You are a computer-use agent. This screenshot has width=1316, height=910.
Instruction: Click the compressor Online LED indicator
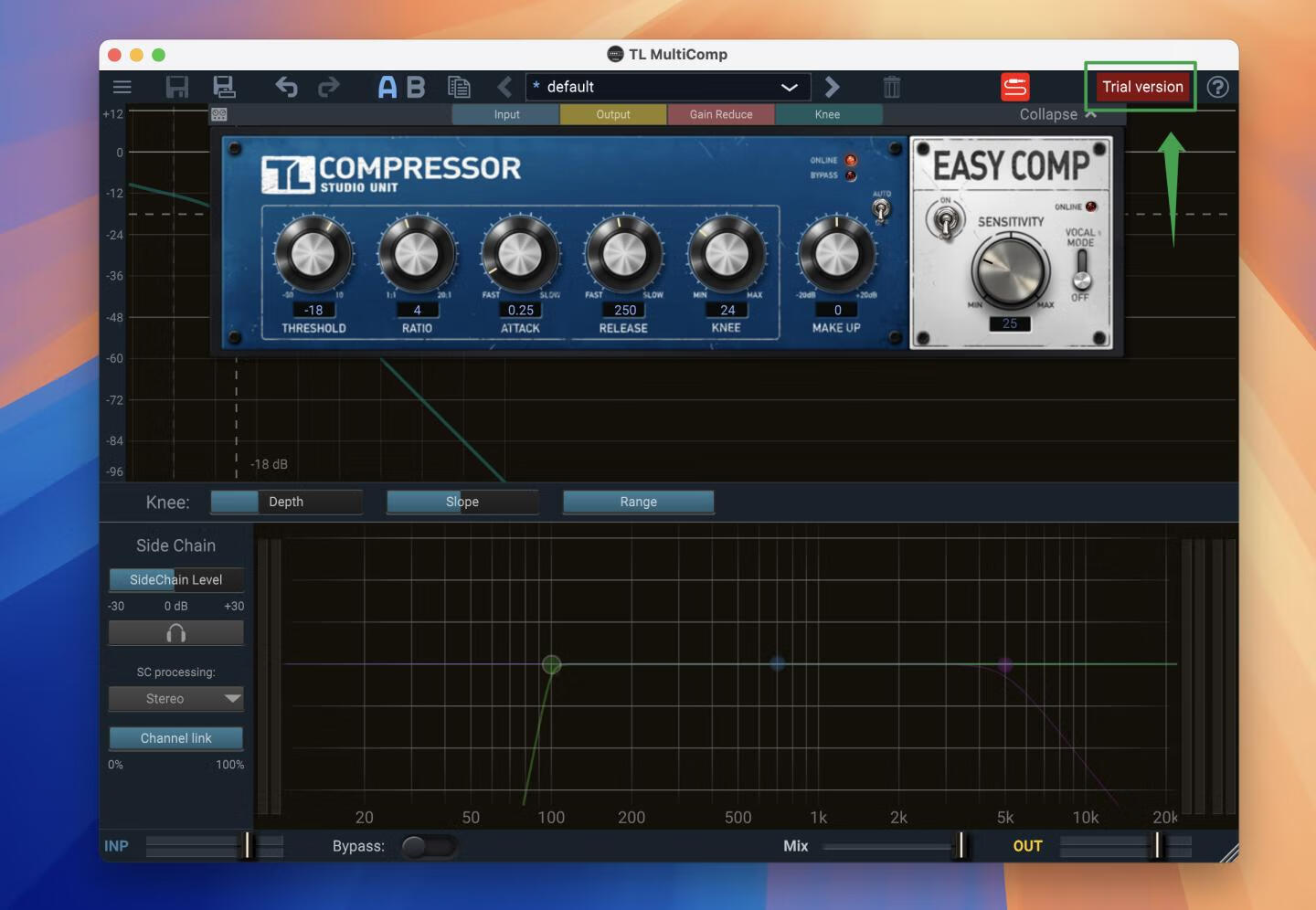click(851, 161)
